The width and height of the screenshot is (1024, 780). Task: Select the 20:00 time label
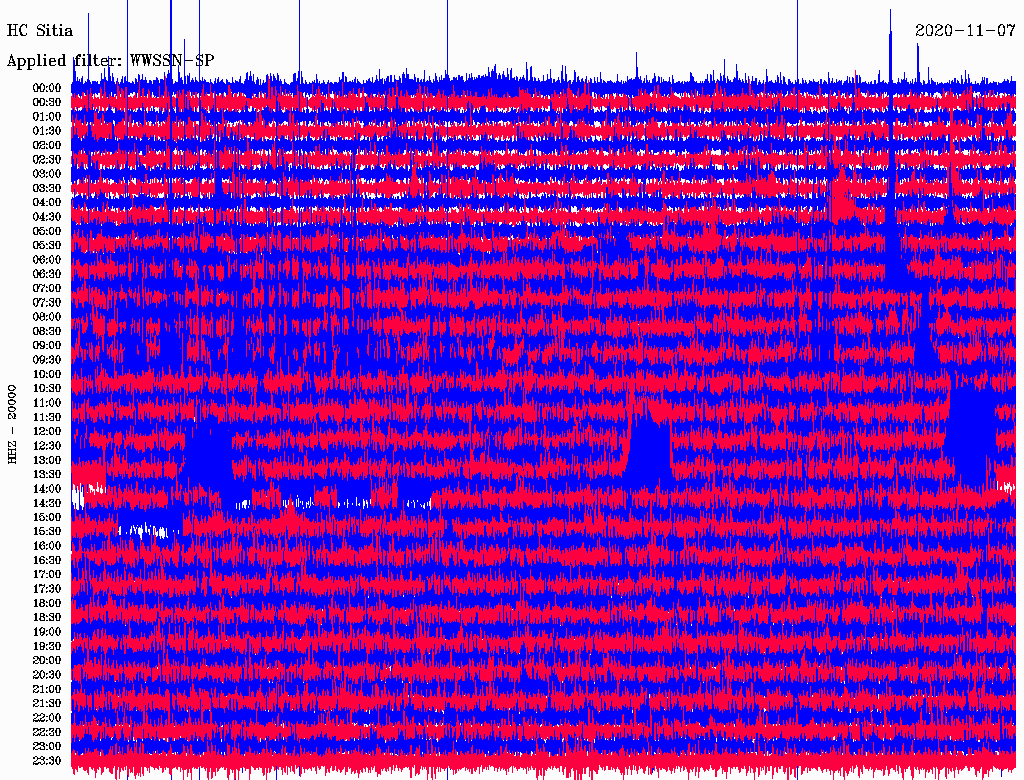(x=47, y=661)
